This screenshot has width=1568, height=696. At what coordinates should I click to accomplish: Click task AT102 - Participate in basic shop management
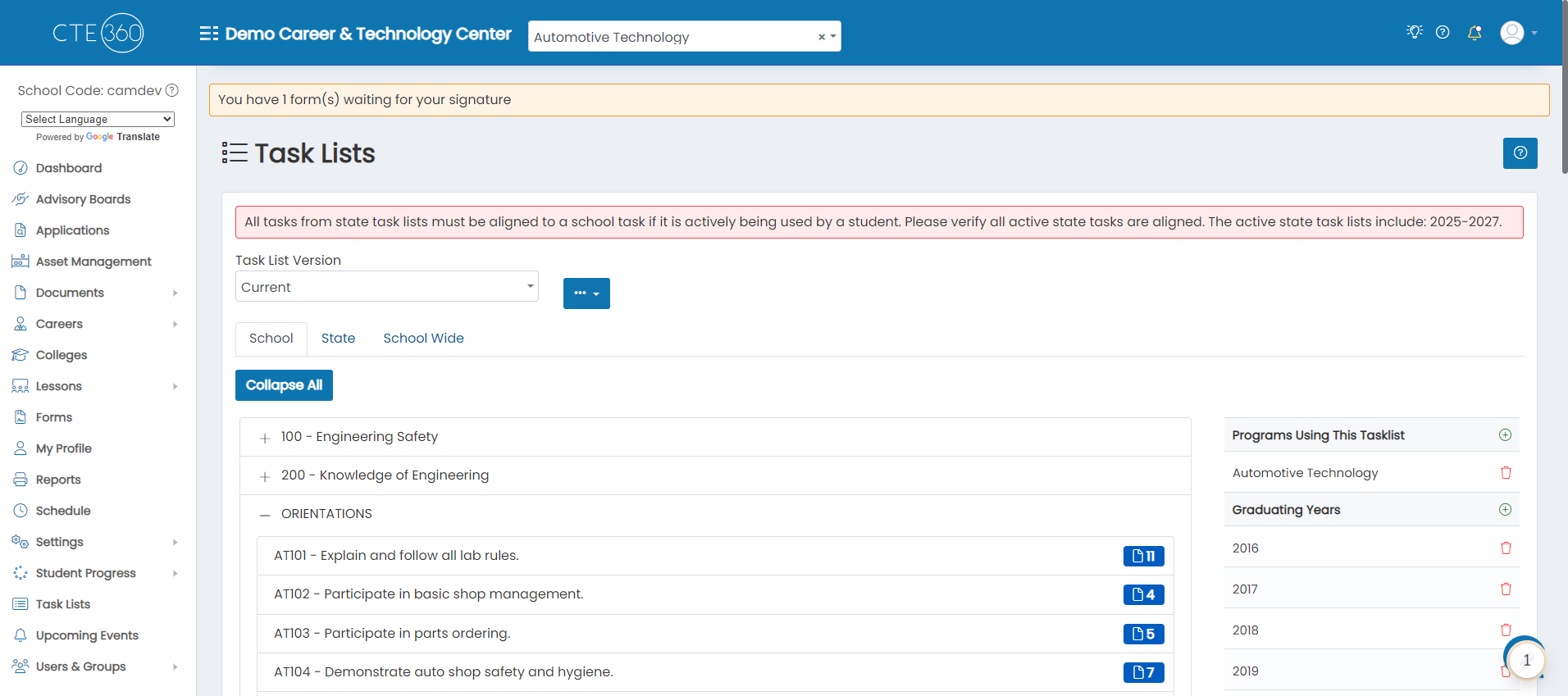pos(429,594)
